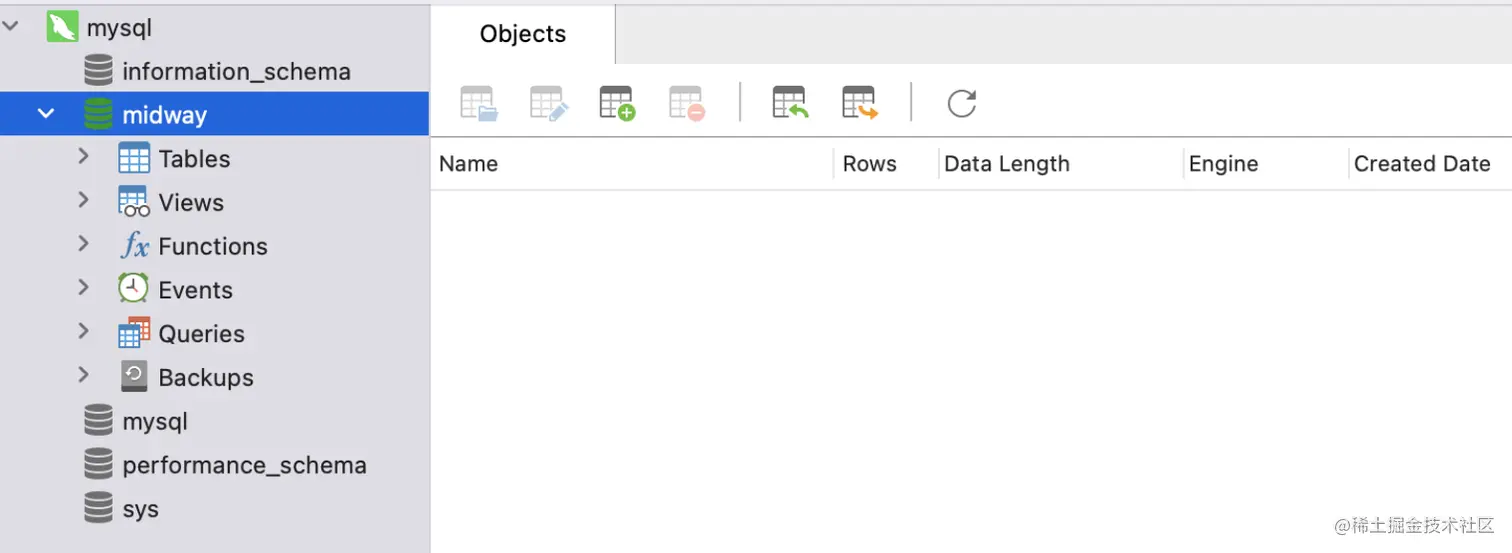Collapse the midway database
The height and width of the screenshot is (553, 1512).
tap(46, 114)
